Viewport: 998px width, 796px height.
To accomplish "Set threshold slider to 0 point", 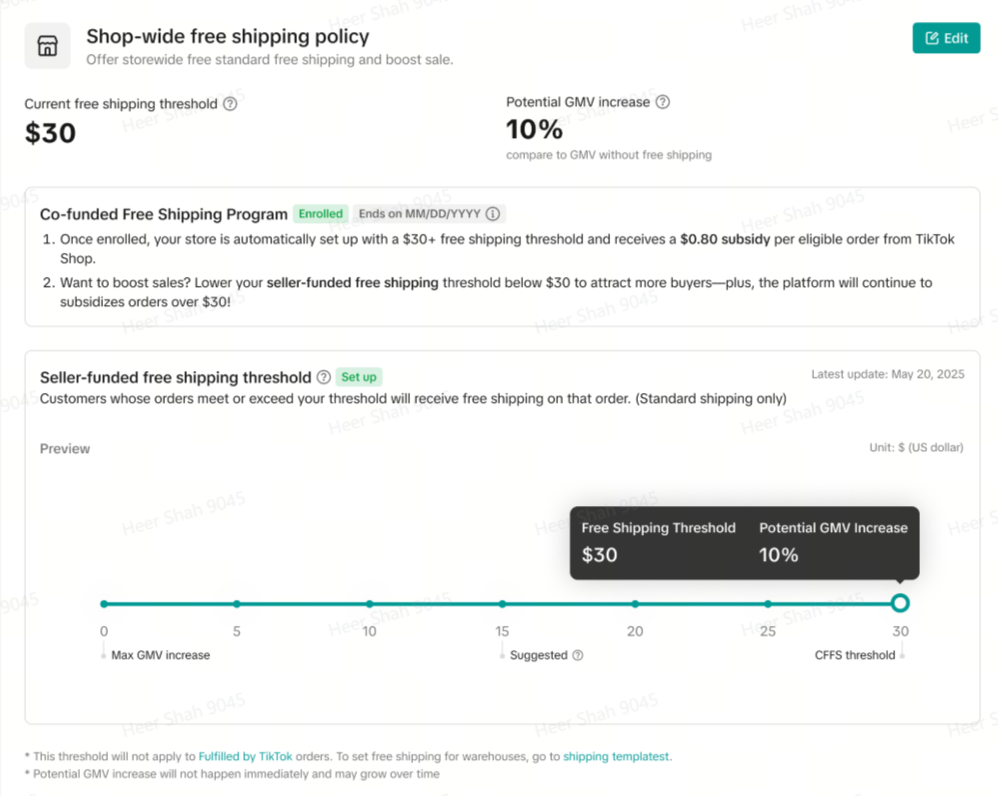I will pyautogui.click(x=104, y=603).
